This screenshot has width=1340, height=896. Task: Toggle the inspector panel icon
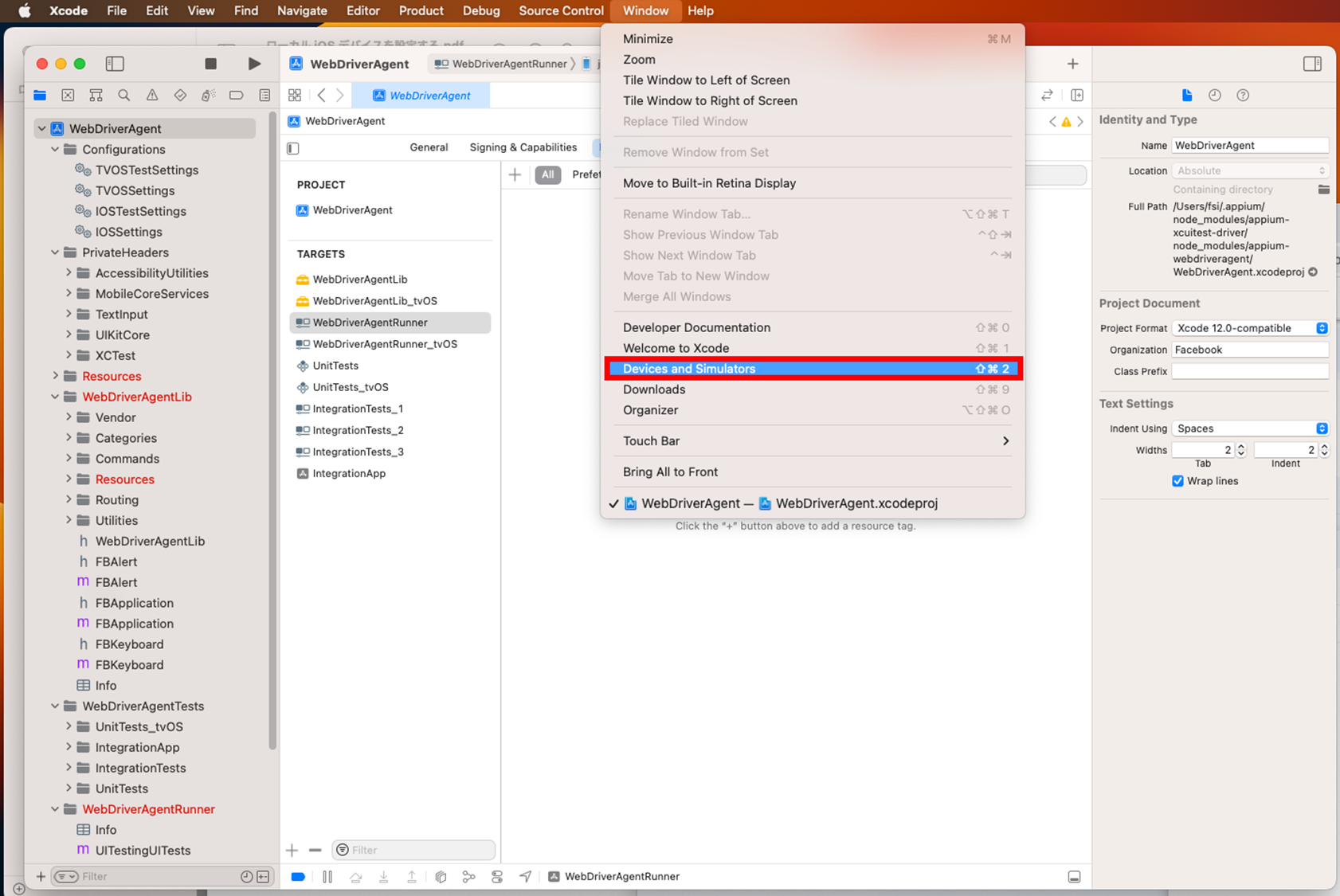[1312, 64]
